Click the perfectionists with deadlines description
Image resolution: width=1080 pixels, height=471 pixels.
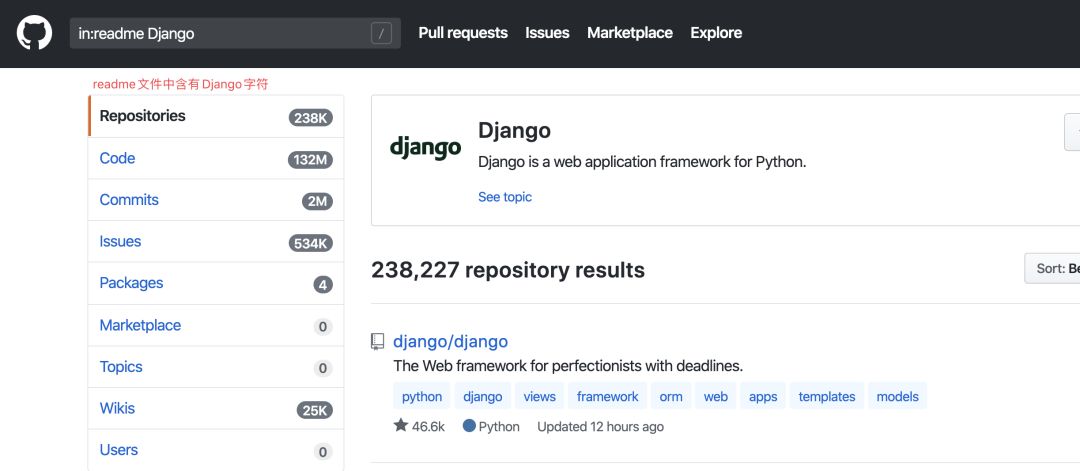(568, 366)
